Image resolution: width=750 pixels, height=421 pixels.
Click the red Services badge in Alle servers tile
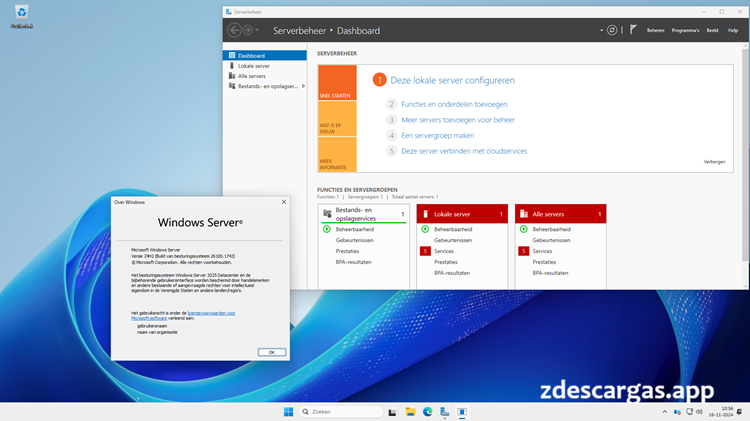(x=524, y=251)
